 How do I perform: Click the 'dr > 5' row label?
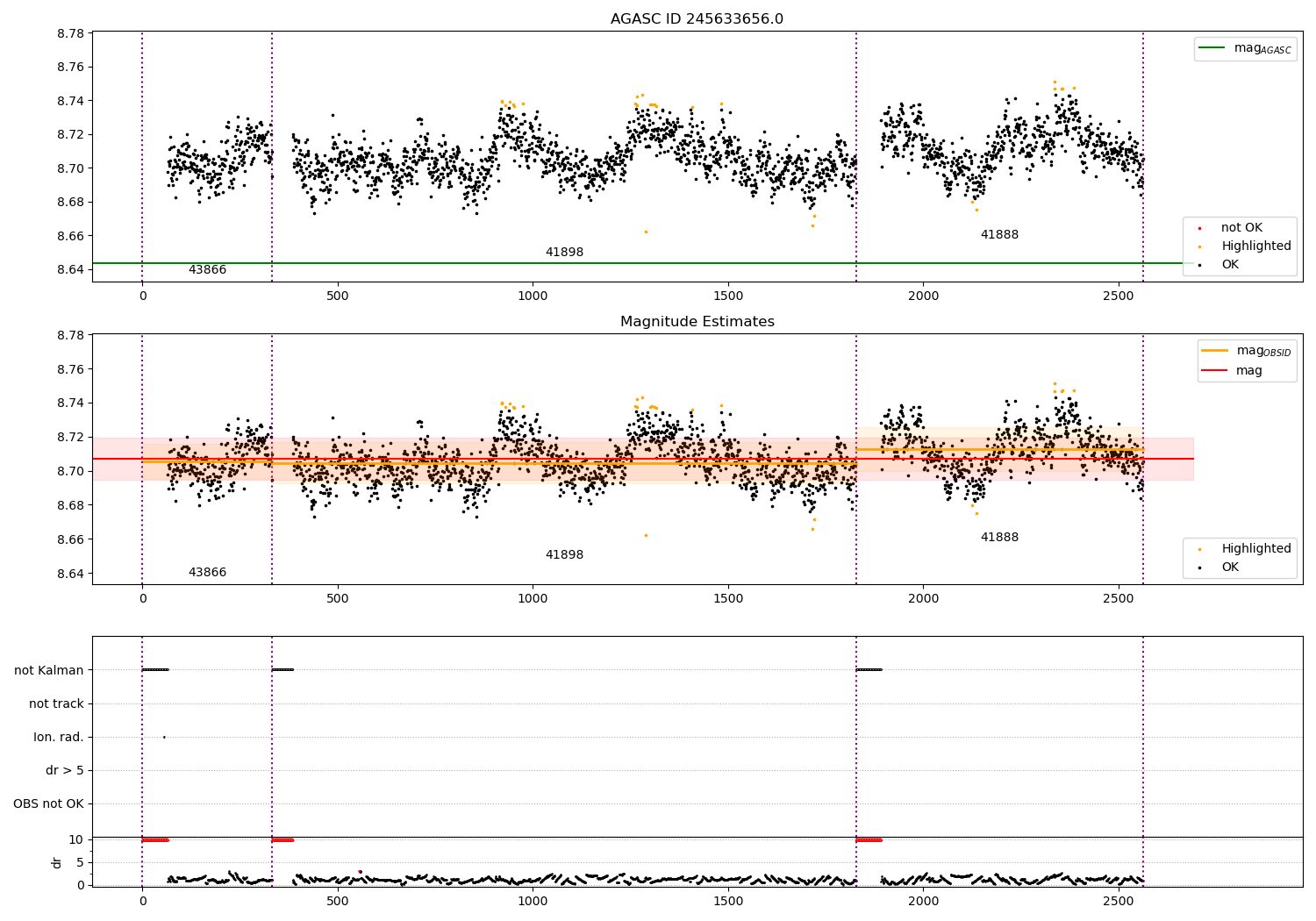[x=65, y=771]
